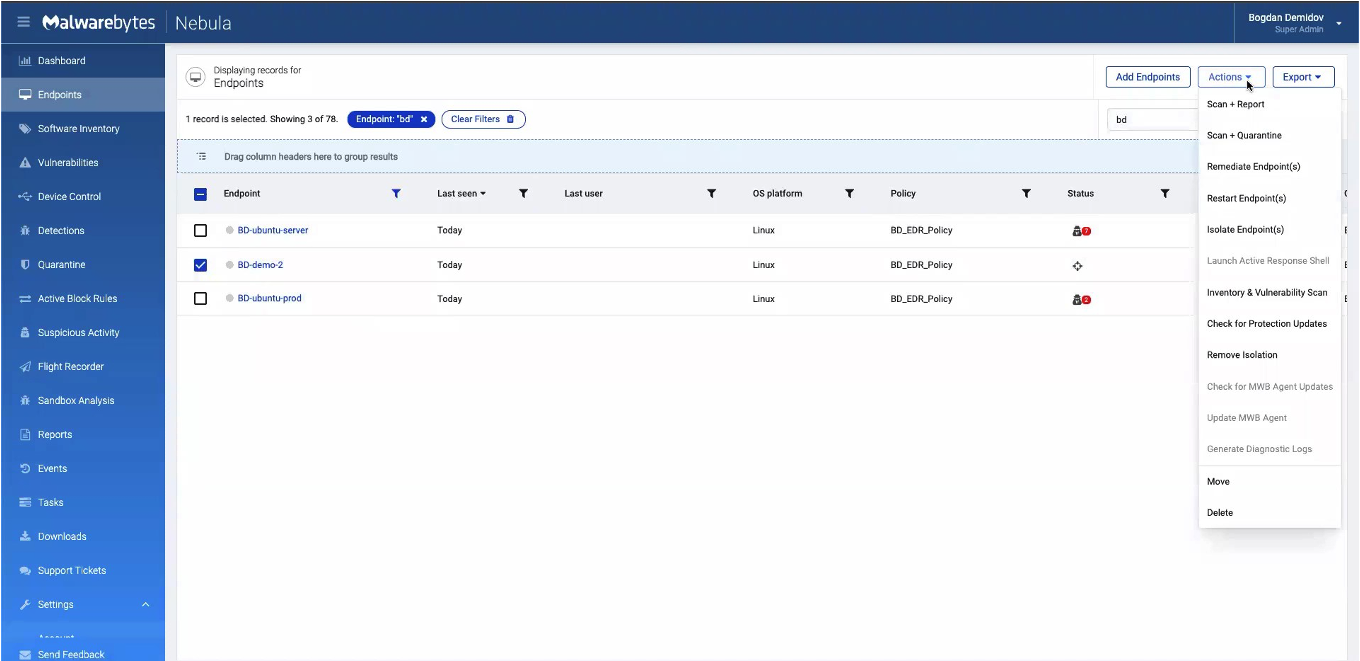
Task: Choose Isolate Endpoint(s)
Action: 1245,230
